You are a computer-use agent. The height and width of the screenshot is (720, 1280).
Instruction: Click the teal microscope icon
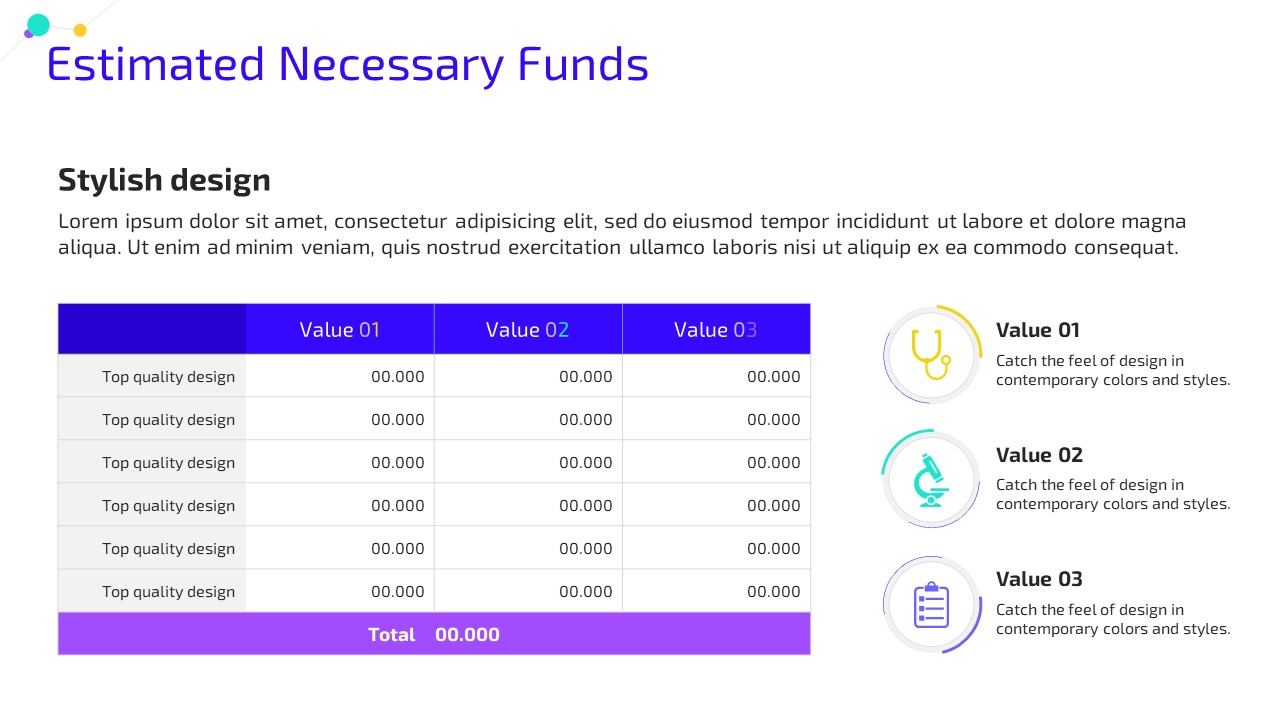pyautogui.click(x=932, y=480)
